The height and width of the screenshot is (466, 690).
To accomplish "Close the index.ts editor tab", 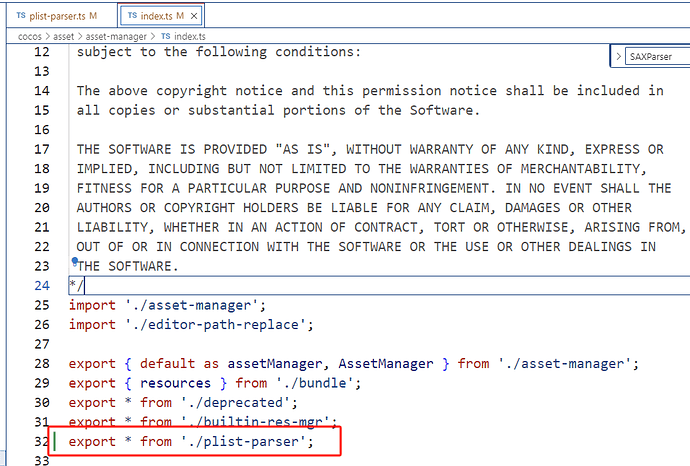I will click(194, 16).
